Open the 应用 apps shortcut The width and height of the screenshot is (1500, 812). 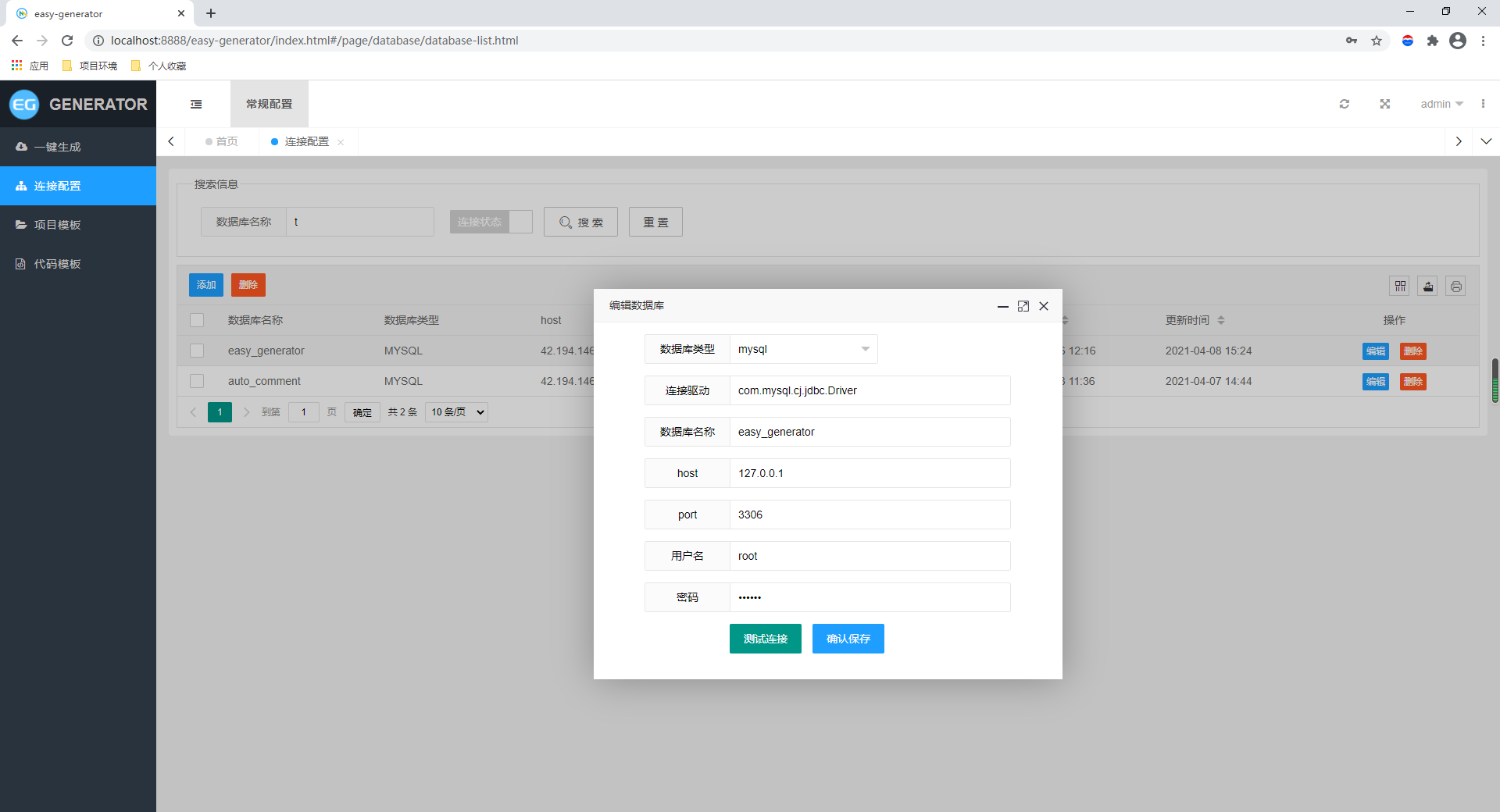pos(30,66)
